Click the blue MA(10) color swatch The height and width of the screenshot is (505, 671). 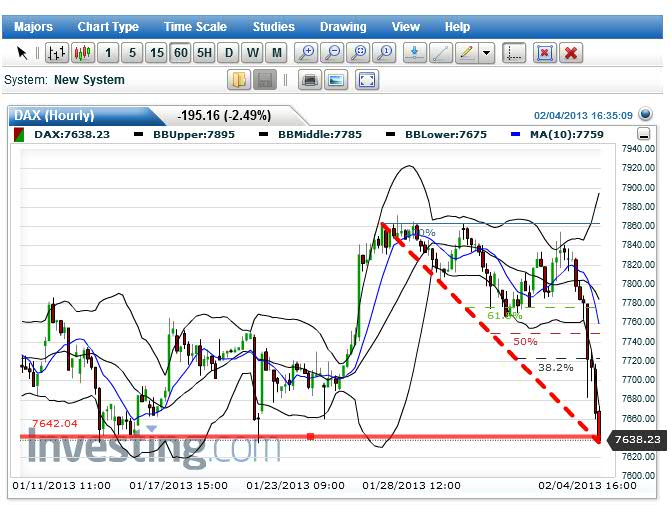click(516, 134)
